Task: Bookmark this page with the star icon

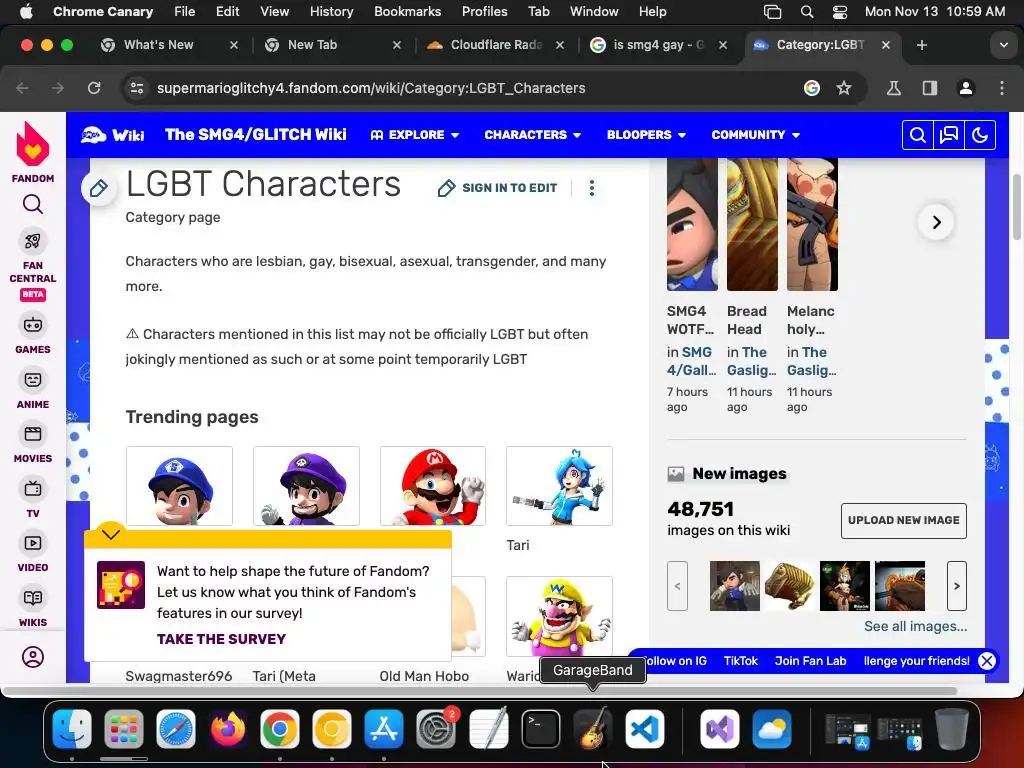Action: (x=844, y=88)
